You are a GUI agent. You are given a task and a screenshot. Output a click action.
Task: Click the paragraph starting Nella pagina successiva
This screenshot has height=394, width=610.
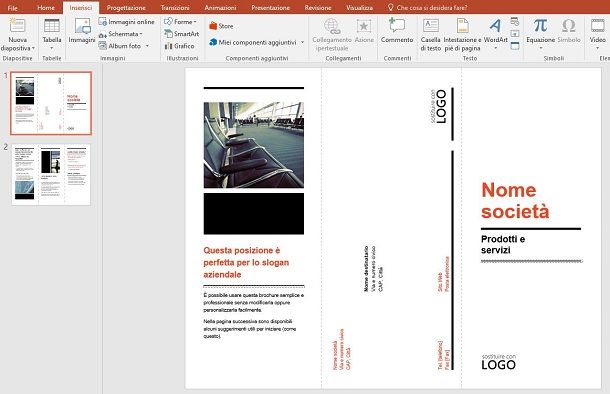pyautogui.click(x=250, y=329)
